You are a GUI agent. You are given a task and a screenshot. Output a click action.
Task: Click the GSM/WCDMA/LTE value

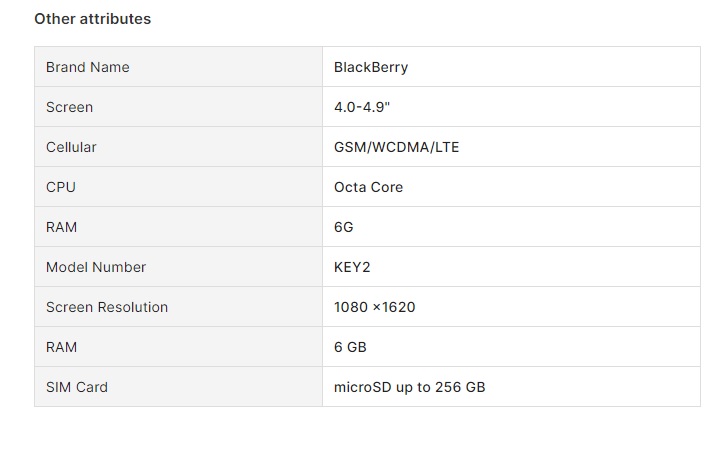point(396,147)
